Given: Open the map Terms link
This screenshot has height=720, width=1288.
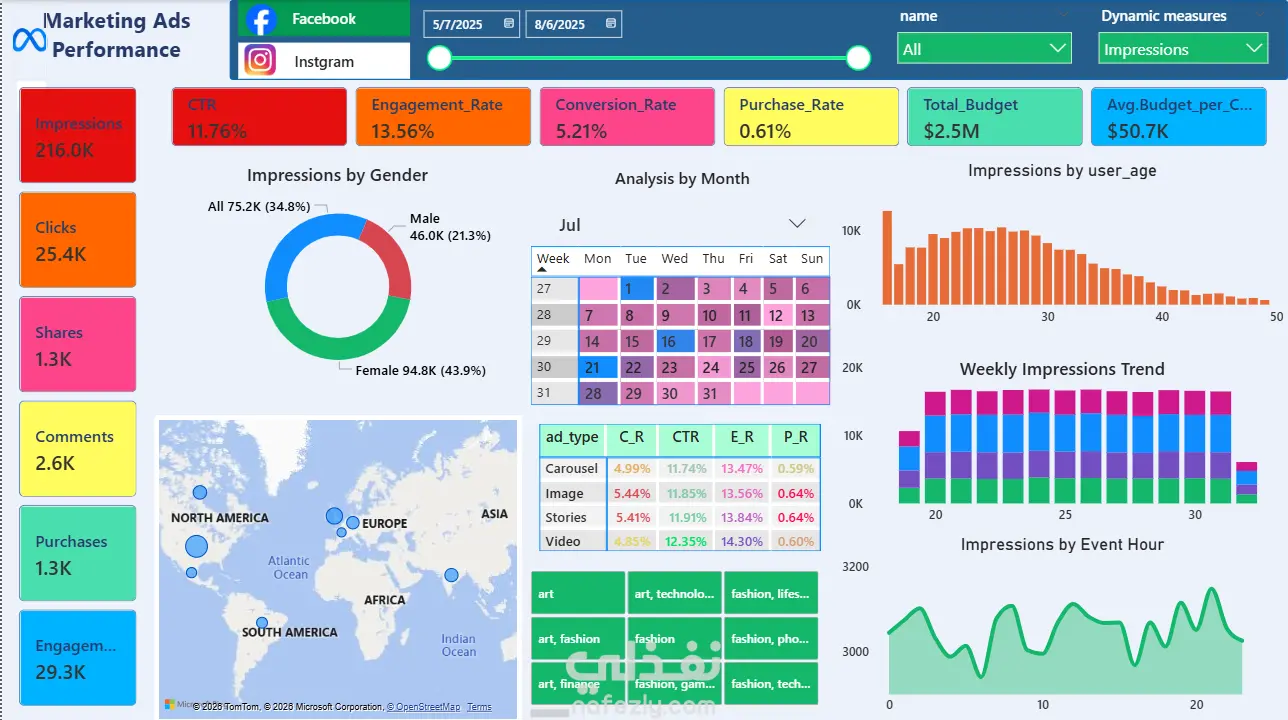Looking at the screenshot, I should tap(479, 707).
